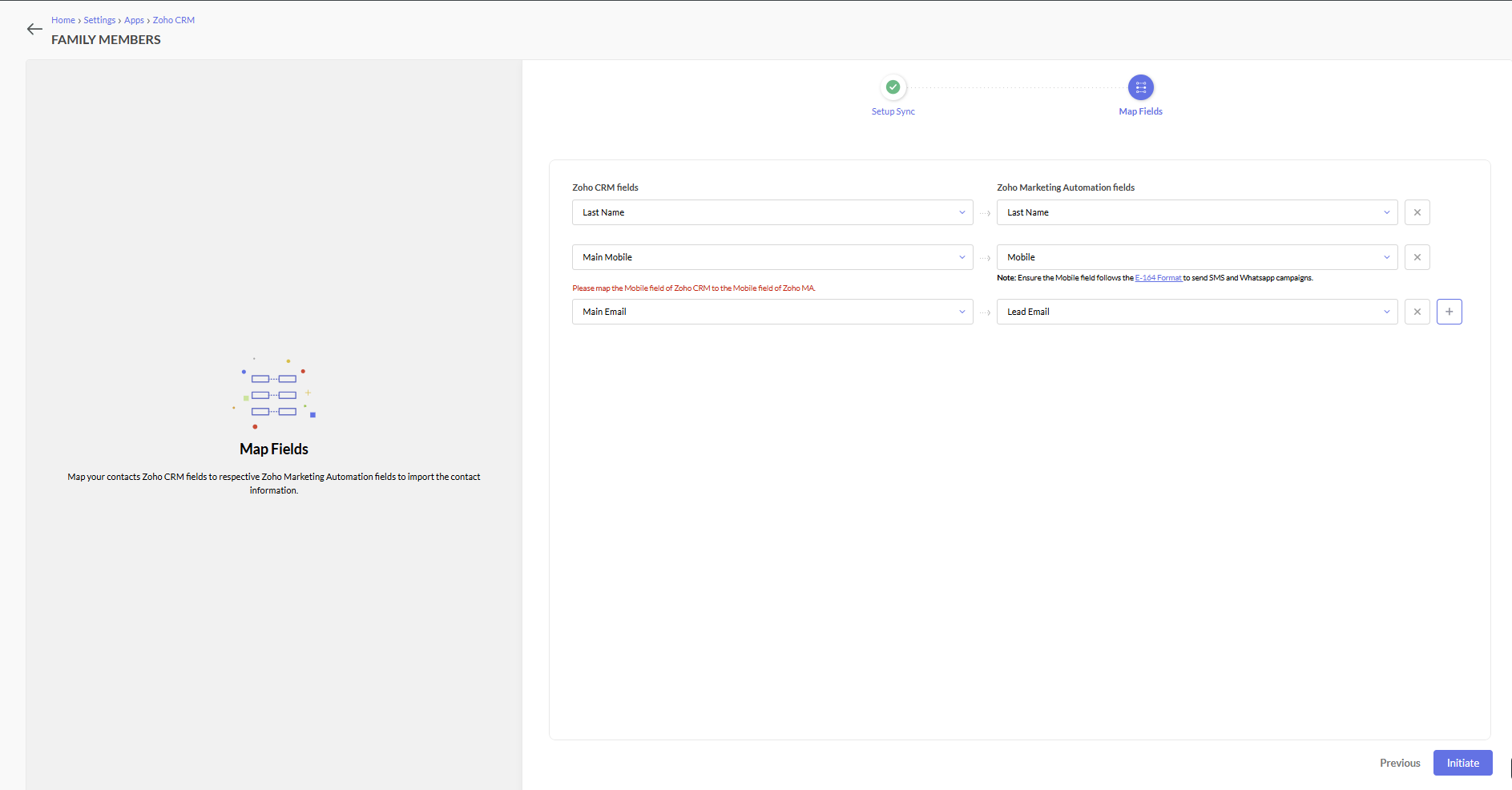
Task: Remove the Lead Email mapping row
Action: [x=1417, y=312]
